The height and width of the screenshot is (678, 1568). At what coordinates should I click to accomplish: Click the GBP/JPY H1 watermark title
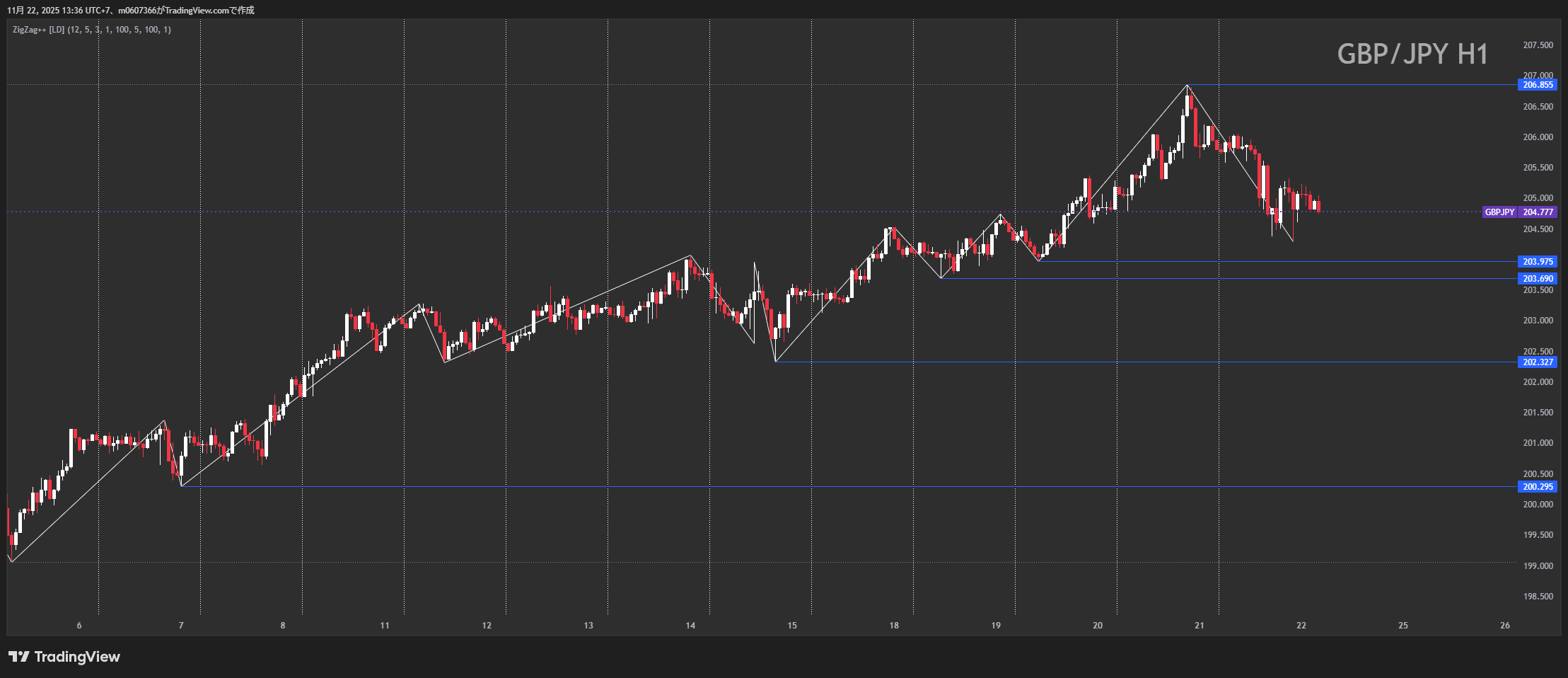tap(1412, 54)
